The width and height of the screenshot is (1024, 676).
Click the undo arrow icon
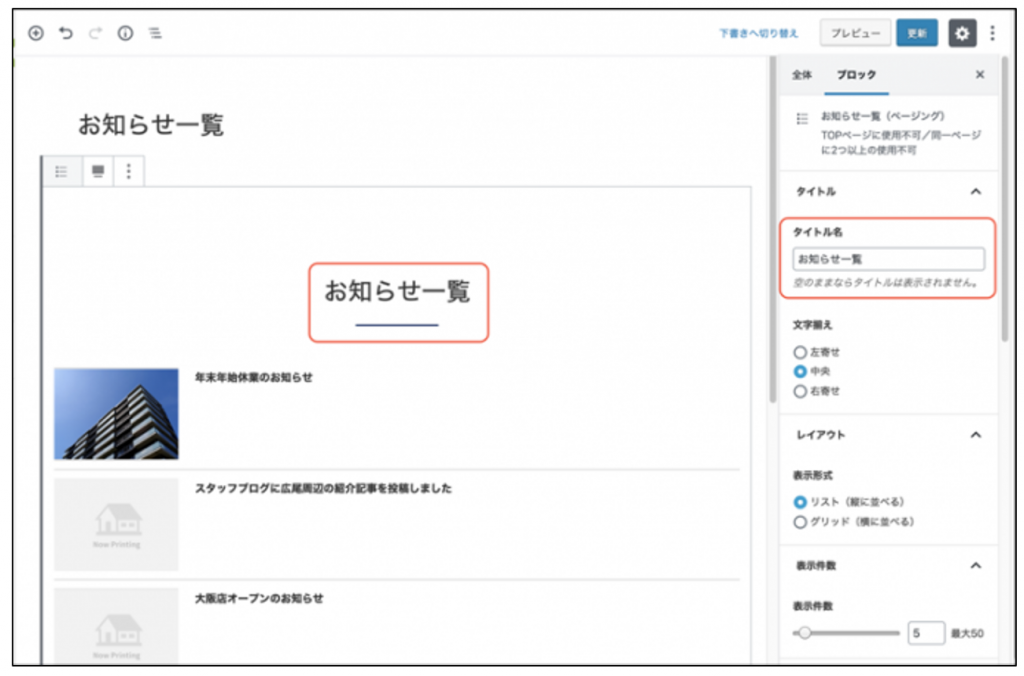tap(66, 33)
